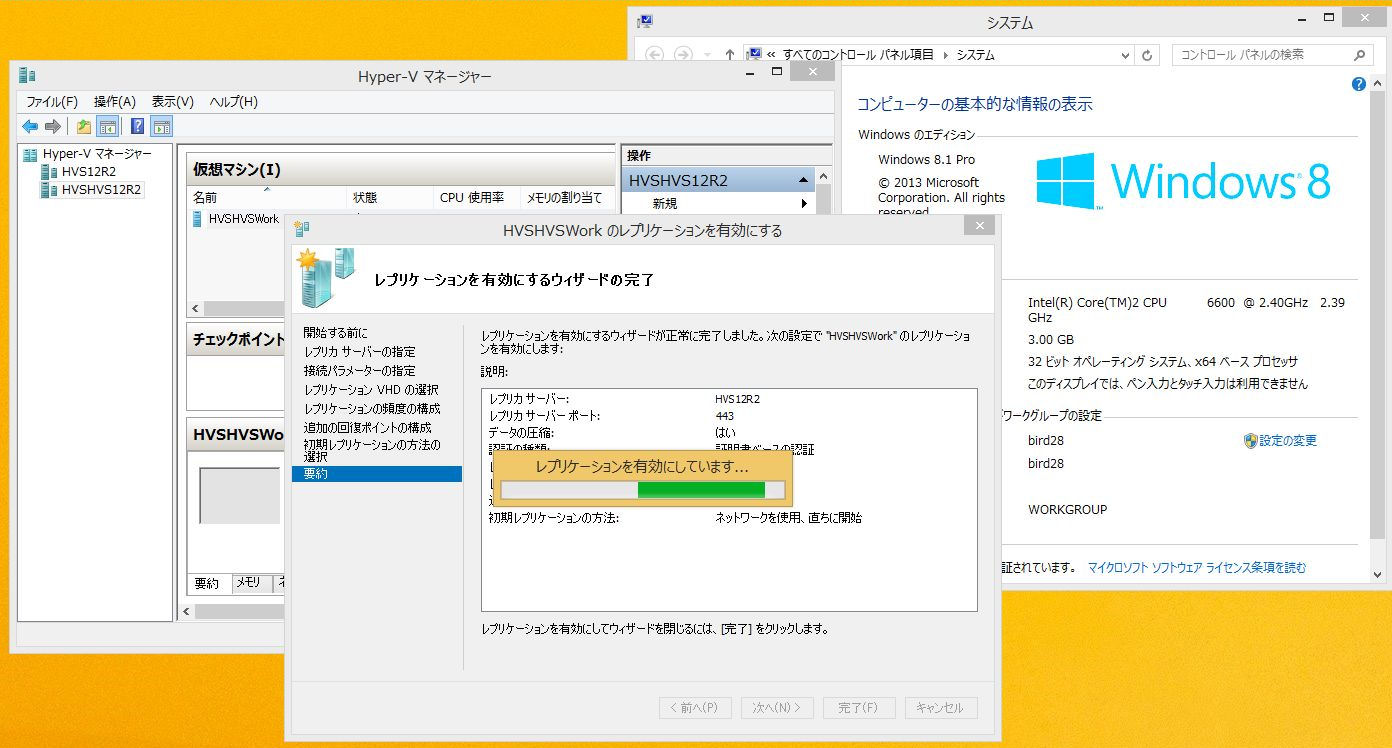
Task: Switch to the 要約 tab in details pane
Action: click(x=207, y=583)
